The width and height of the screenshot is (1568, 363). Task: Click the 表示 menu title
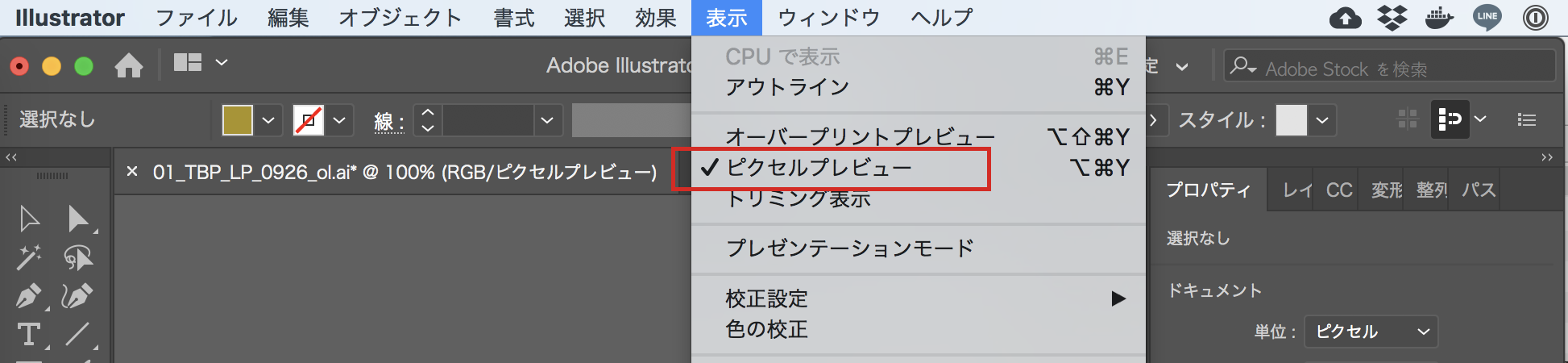pyautogui.click(x=727, y=18)
